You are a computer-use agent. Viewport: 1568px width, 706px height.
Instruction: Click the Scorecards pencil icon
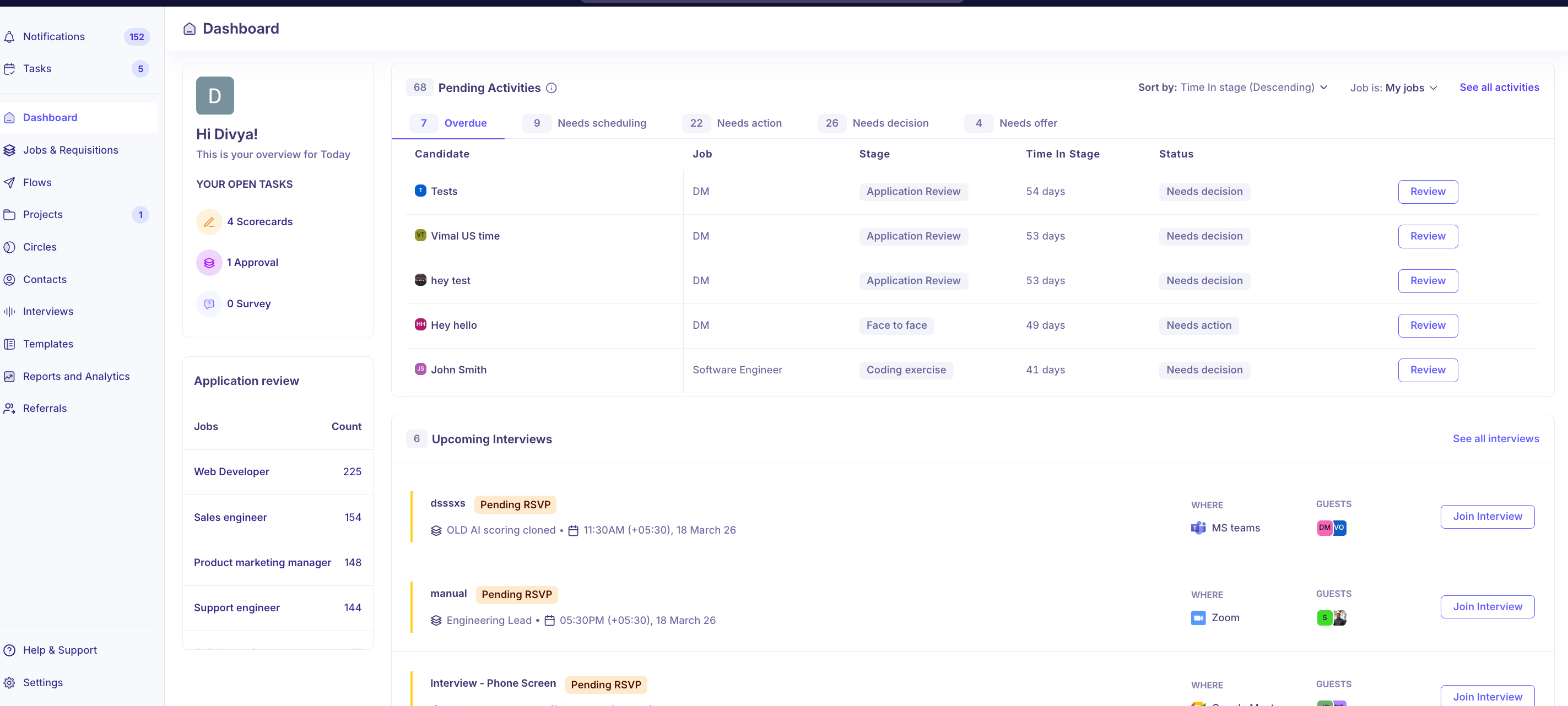(x=209, y=222)
